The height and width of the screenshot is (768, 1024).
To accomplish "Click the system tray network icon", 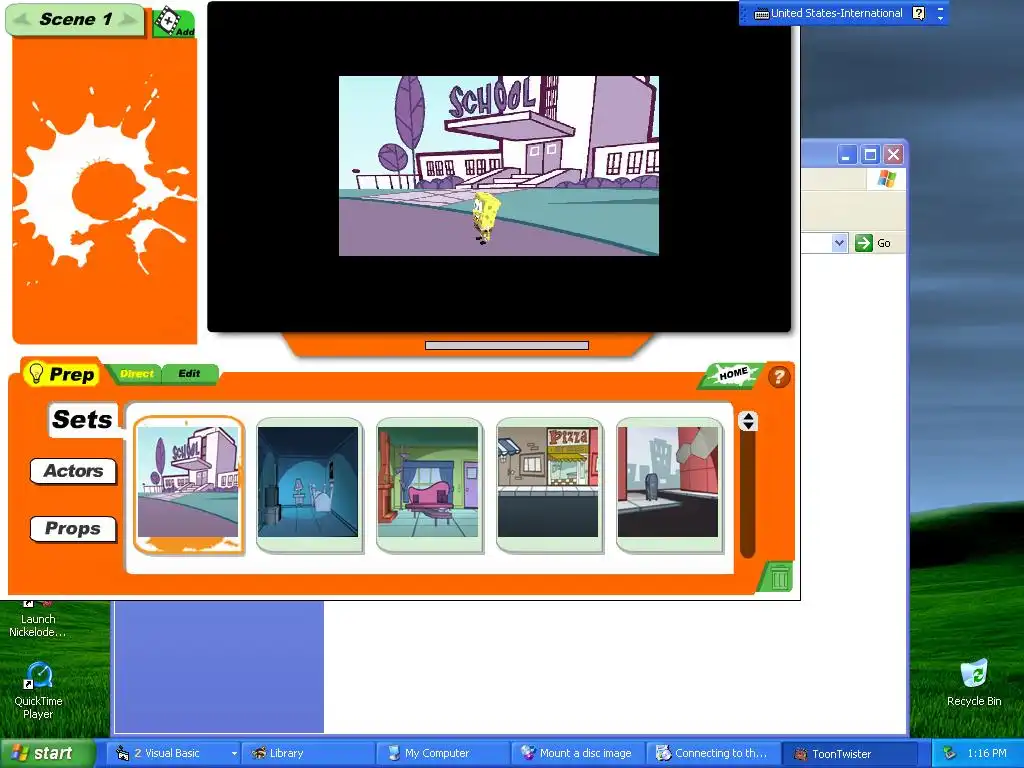I will [x=950, y=753].
